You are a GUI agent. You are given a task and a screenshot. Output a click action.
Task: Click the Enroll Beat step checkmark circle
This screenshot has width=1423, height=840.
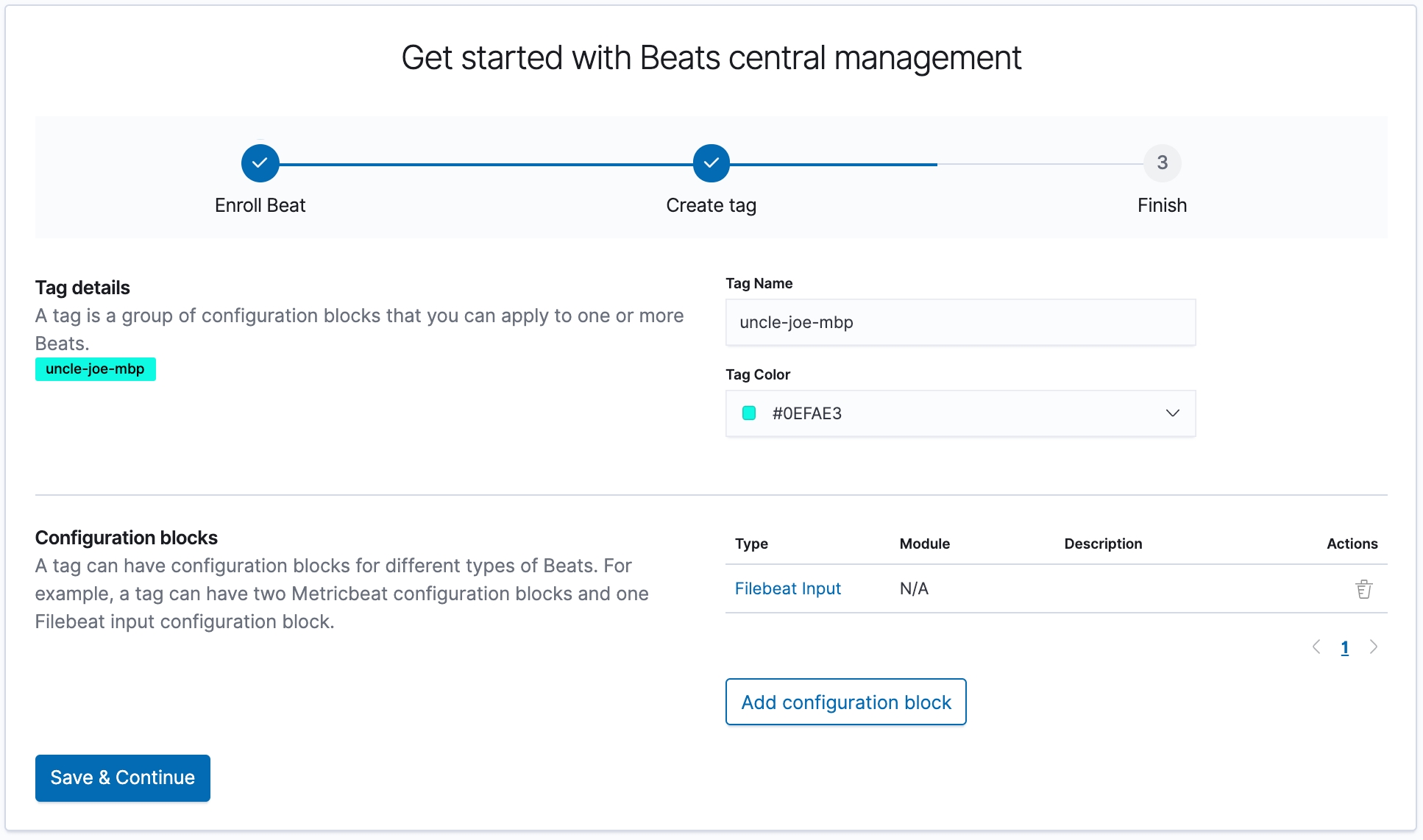click(260, 163)
